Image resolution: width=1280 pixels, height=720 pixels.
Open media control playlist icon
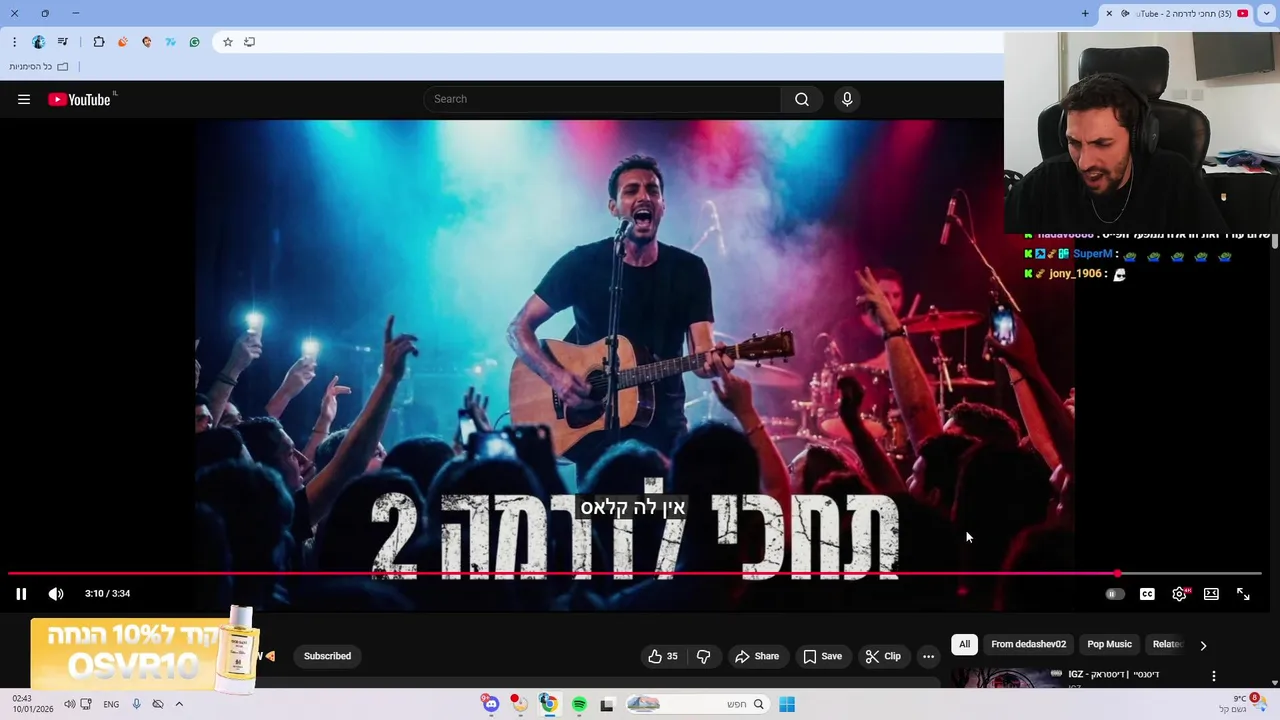pyautogui.click(x=63, y=42)
